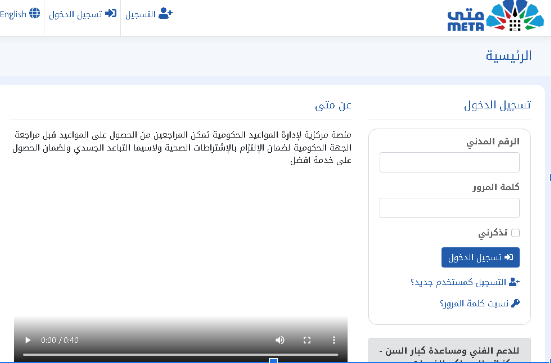Click the user-plus icon beside new user link
The width and height of the screenshot is (551, 363).
coord(514,282)
